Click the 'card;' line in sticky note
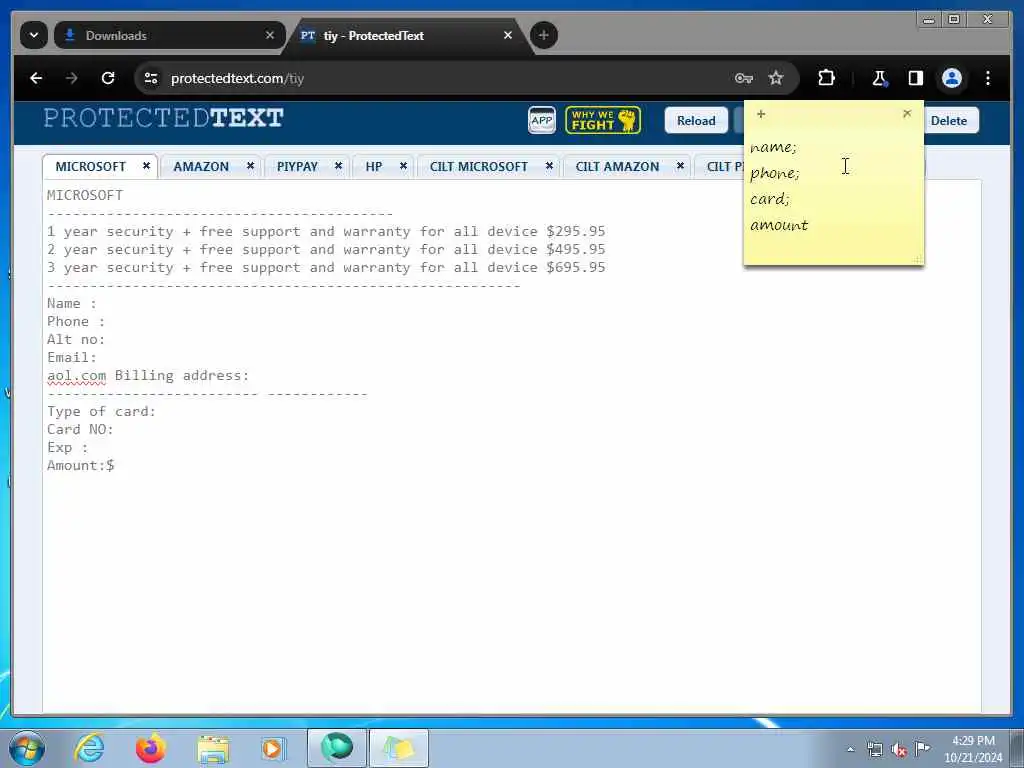The height and width of the screenshot is (768, 1024). tap(770, 199)
